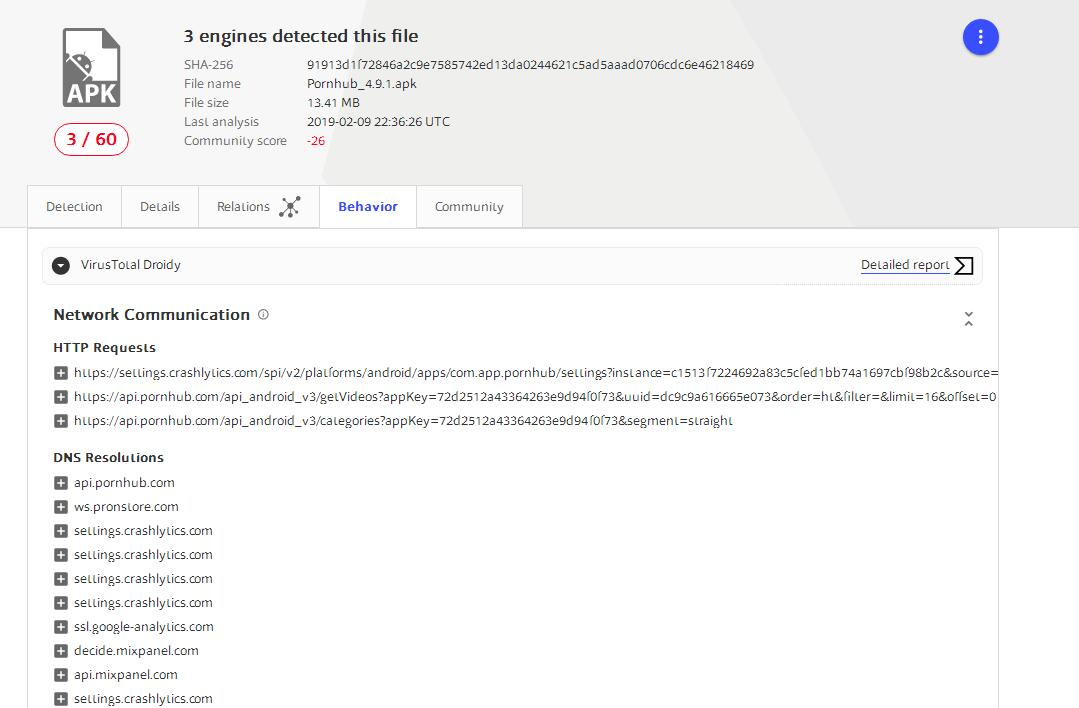Viewport: 1079px width, 708px height.
Task: Expand the getVideos api.pornhub.com HTTP request
Action: tap(61, 397)
